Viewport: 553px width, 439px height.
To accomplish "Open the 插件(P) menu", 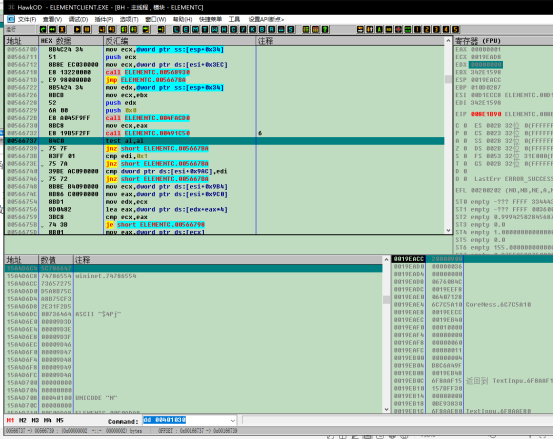I will coord(104,19).
